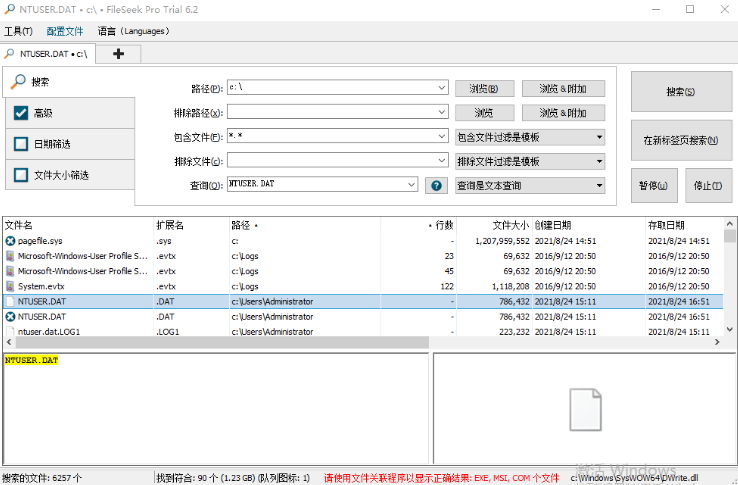Open the 工具(T) menu
Screen dimensions: 738x485
[x=18, y=31]
